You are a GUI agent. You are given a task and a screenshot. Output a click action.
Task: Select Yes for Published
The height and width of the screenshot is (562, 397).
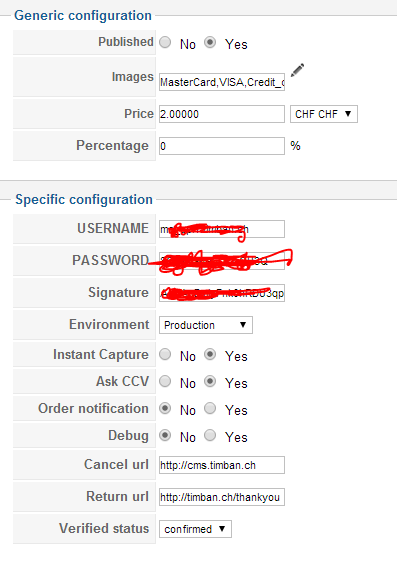pos(210,42)
